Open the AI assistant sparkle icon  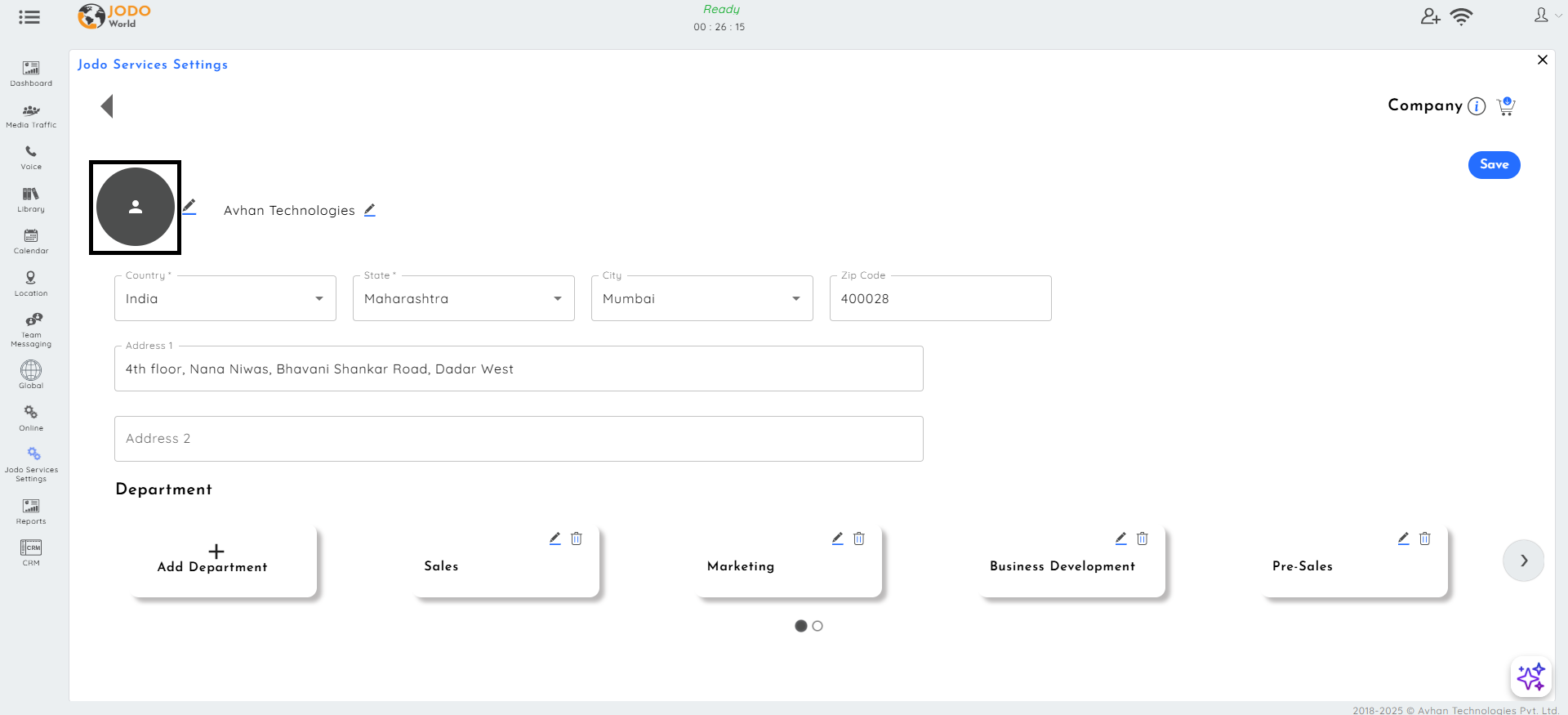[x=1530, y=677]
